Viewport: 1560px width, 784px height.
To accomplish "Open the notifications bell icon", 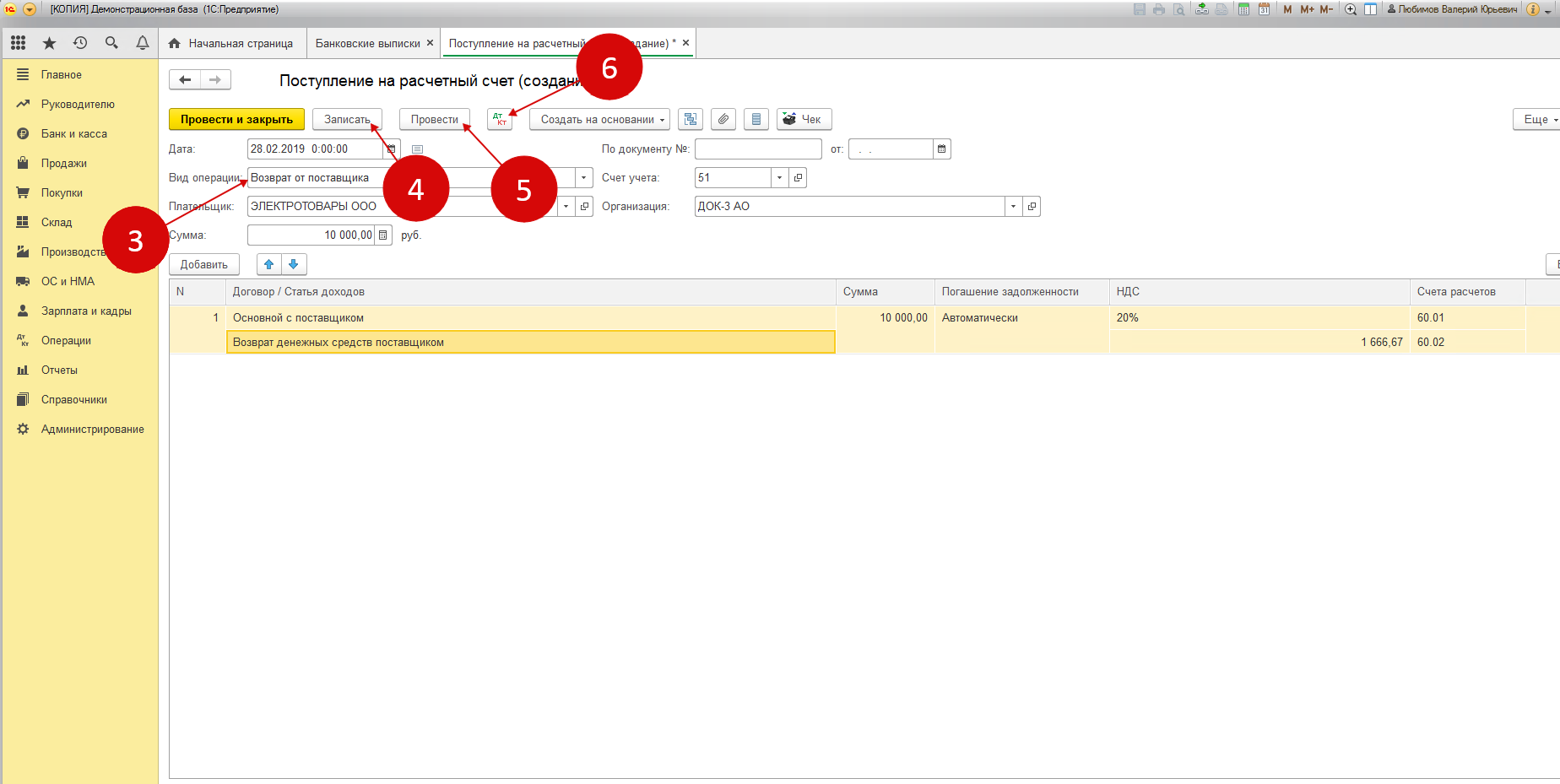I will [x=143, y=43].
